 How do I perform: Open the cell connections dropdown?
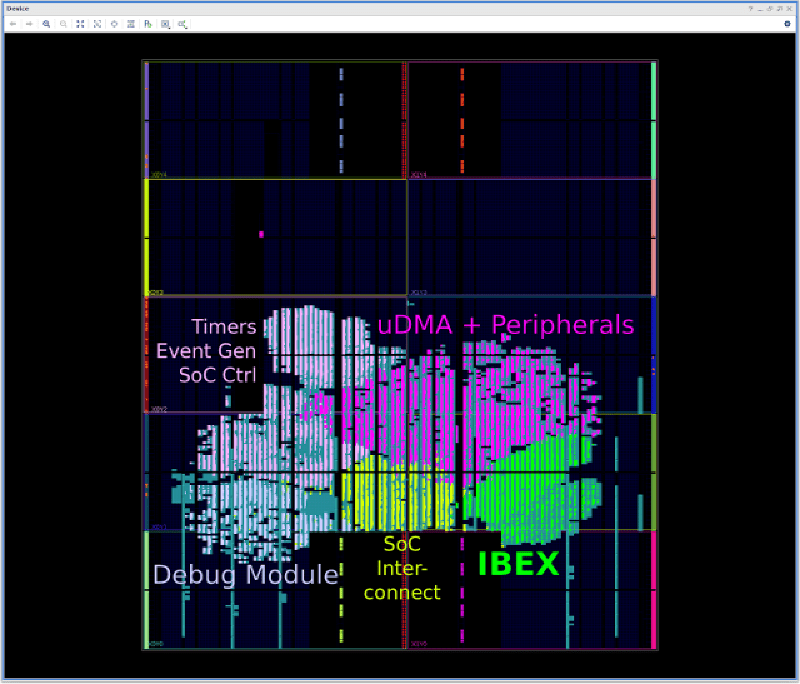pyautogui.click(x=166, y=22)
